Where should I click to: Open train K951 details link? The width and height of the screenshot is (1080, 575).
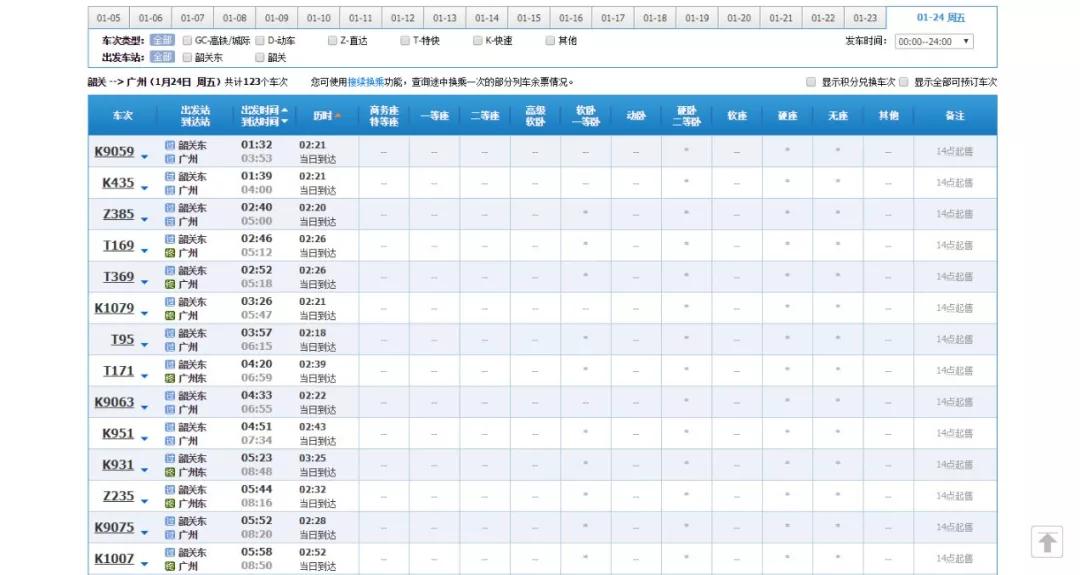(x=118, y=433)
